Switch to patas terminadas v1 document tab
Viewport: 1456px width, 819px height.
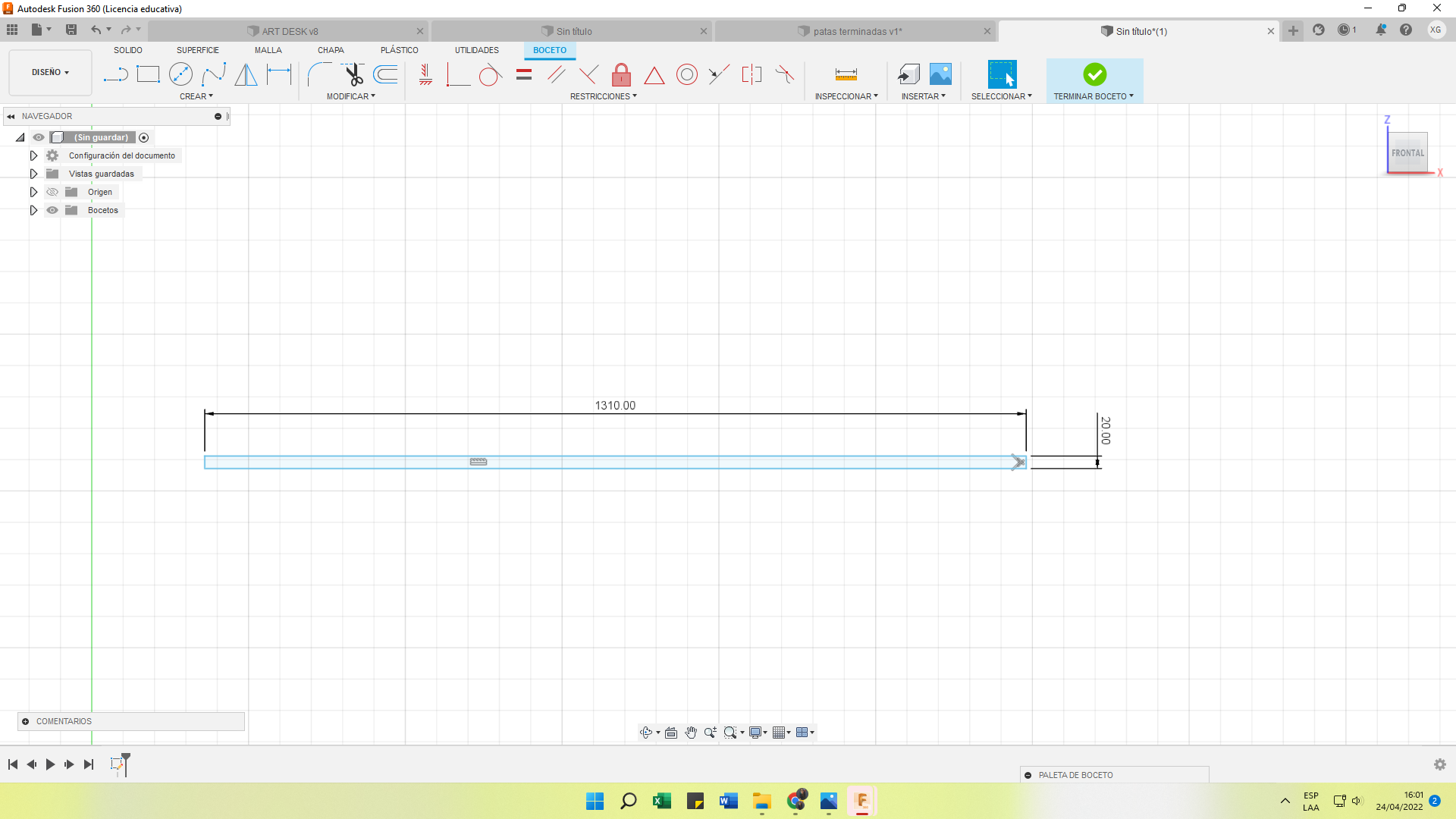point(857,31)
